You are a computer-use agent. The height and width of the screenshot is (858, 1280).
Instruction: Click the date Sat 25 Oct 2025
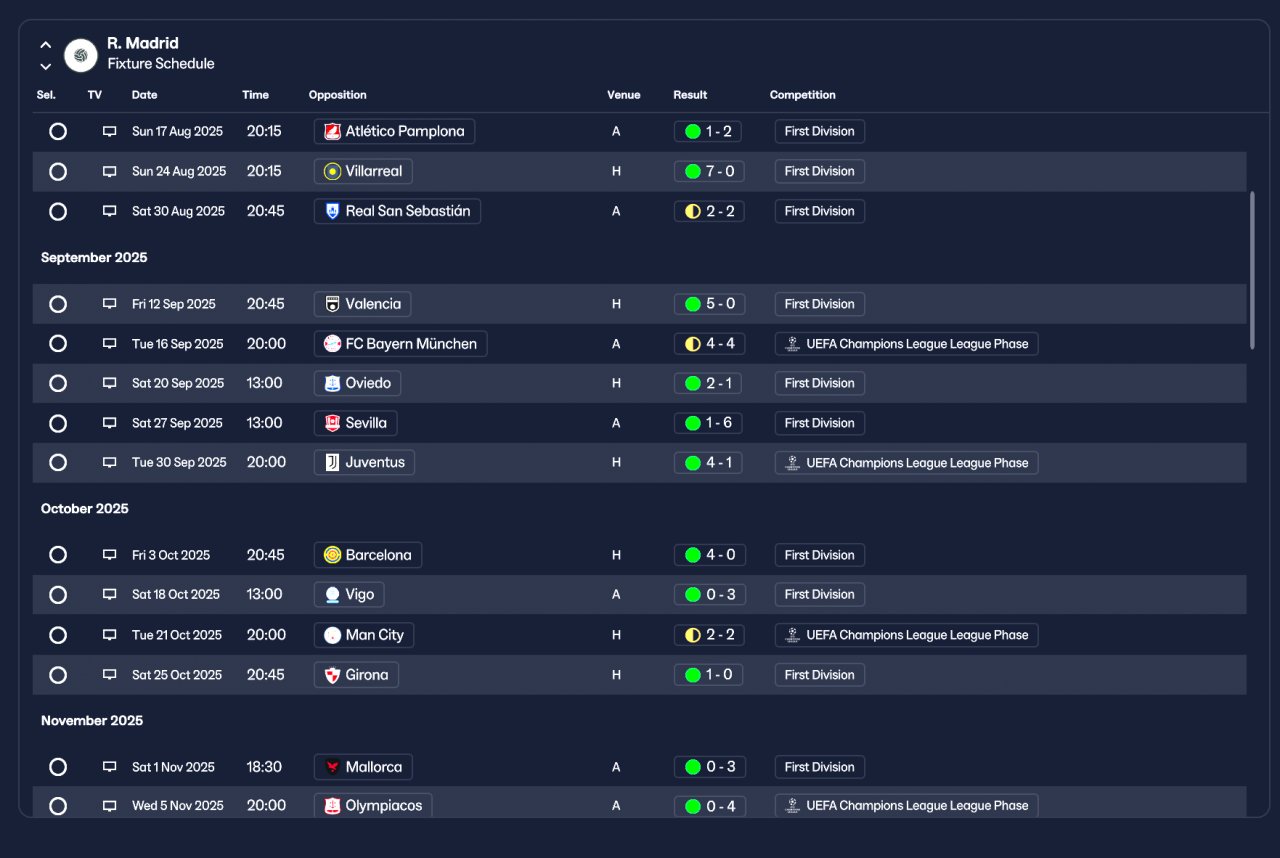(x=177, y=675)
